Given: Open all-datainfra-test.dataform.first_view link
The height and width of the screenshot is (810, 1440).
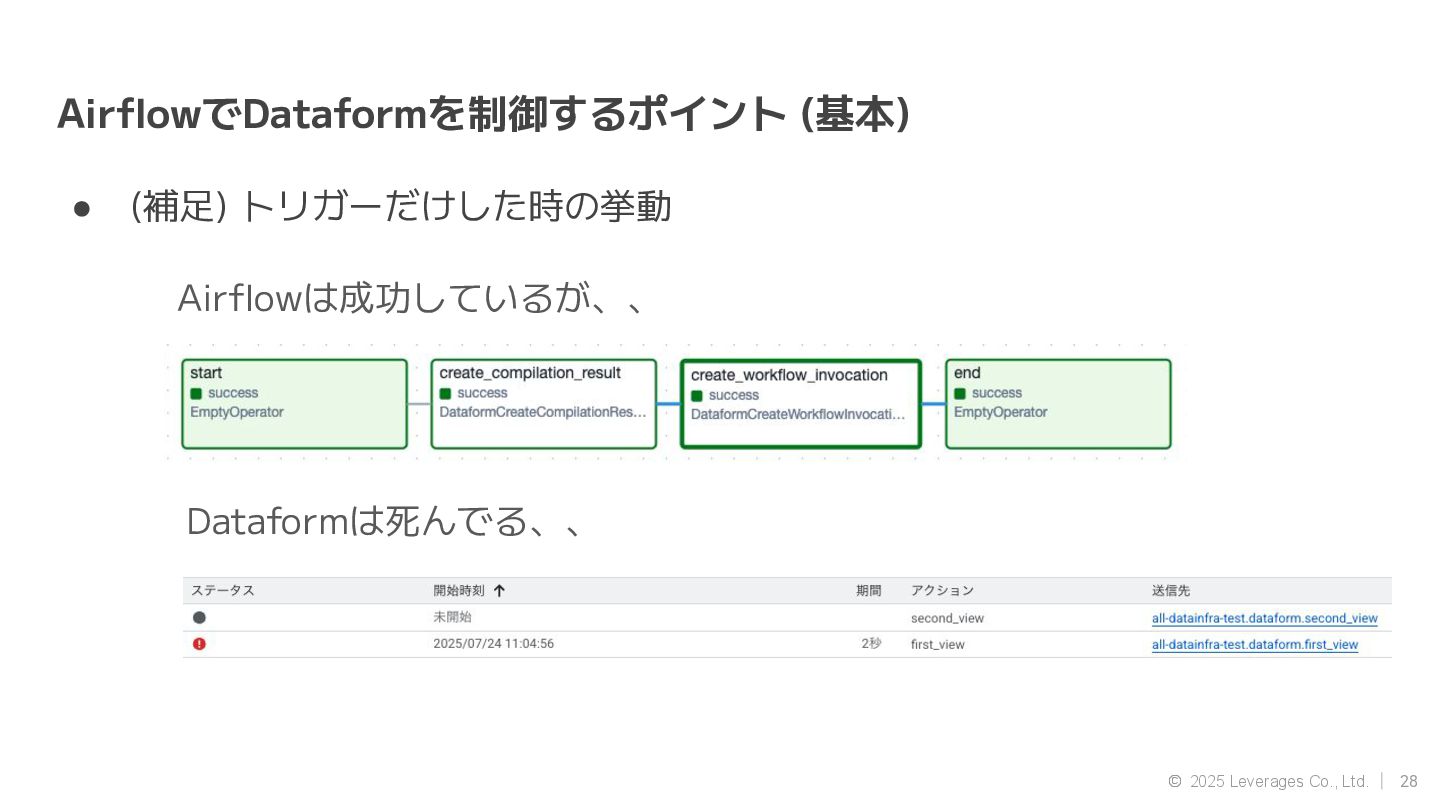Looking at the screenshot, I should [1255, 644].
